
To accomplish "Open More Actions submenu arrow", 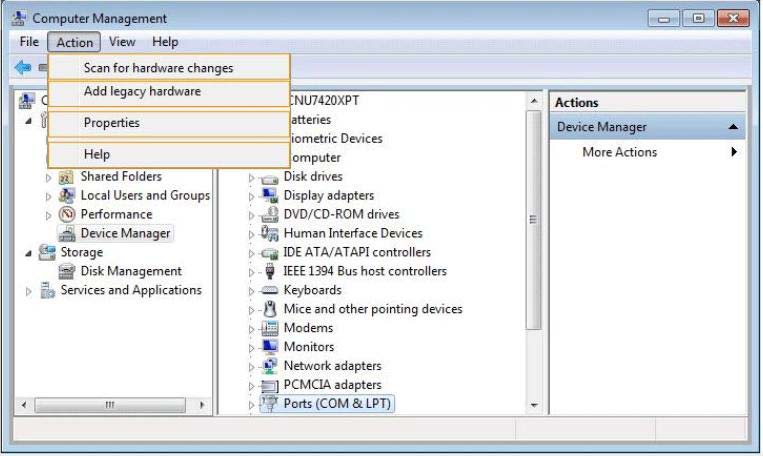I will point(734,152).
